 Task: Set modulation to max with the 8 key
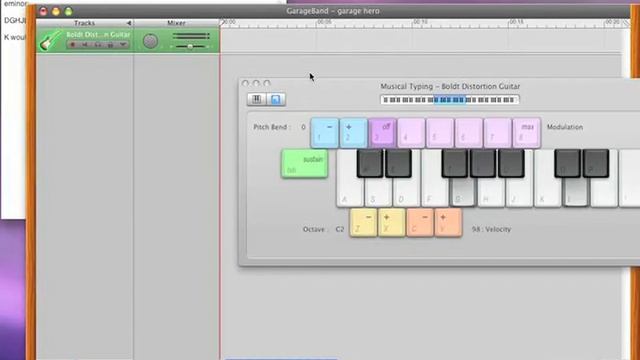click(527, 133)
